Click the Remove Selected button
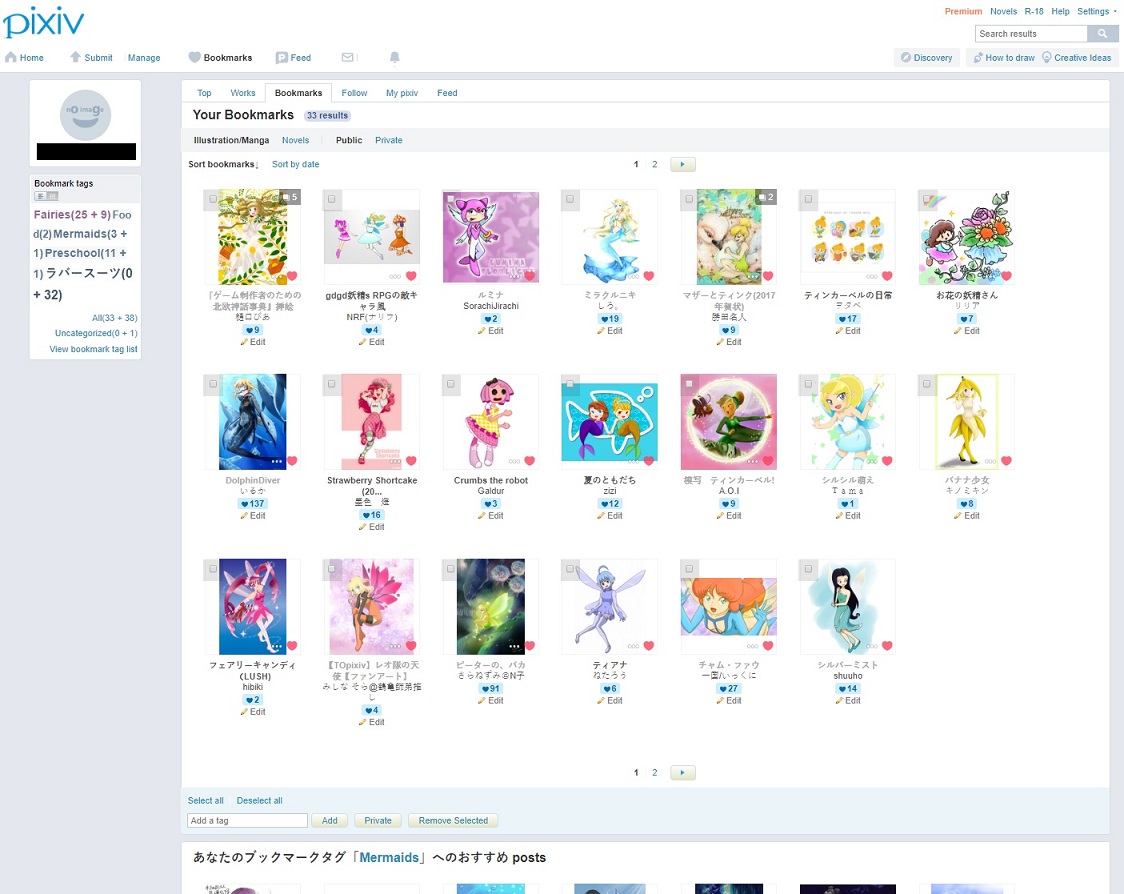Image resolution: width=1124 pixels, height=894 pixels. pos(453,821)
